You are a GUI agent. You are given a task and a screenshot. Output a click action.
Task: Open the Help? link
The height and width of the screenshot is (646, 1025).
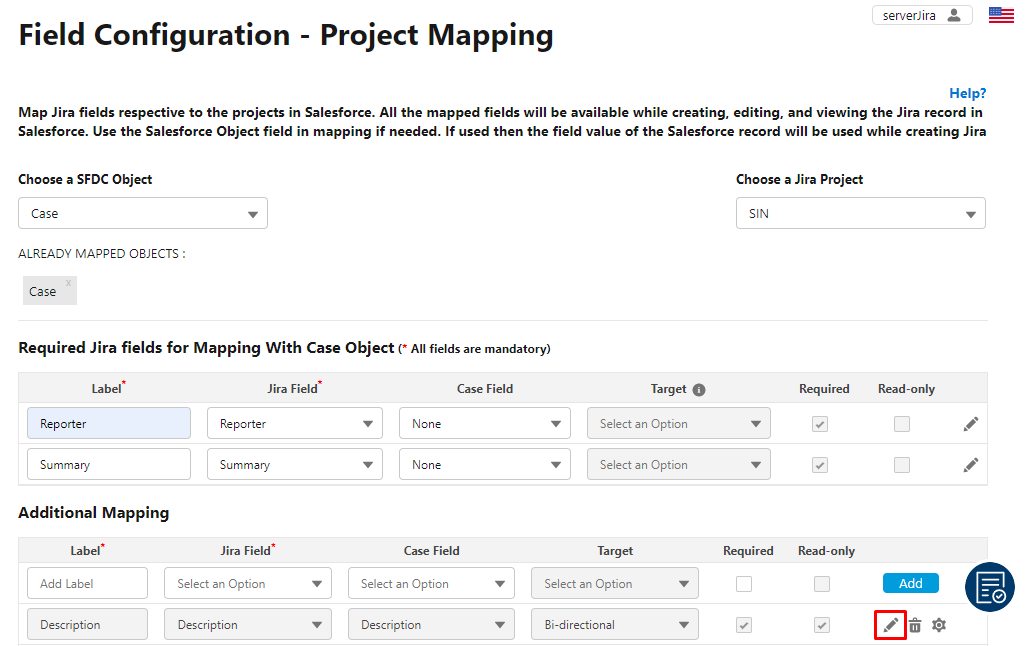pyautogui.click(x=967, y=92)
